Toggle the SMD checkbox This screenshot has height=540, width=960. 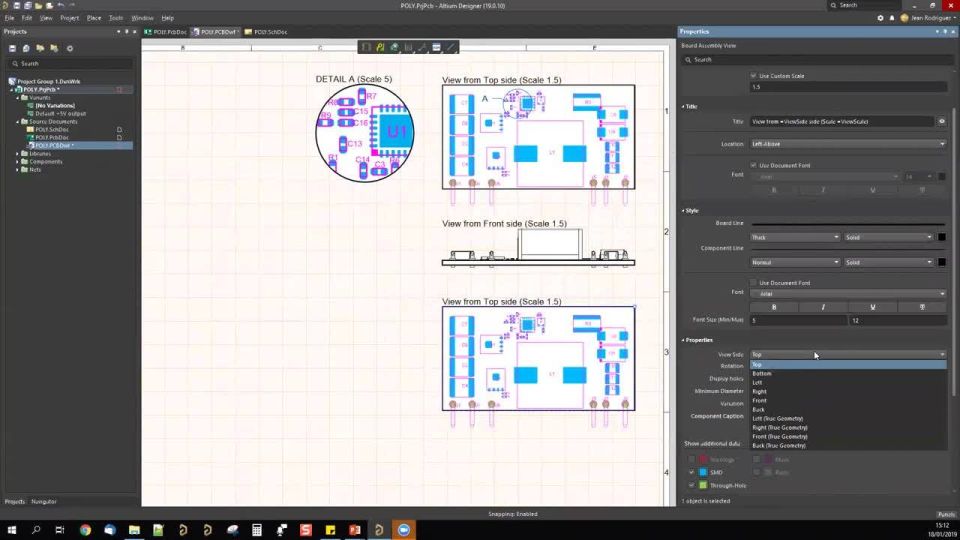click(692, 473)
